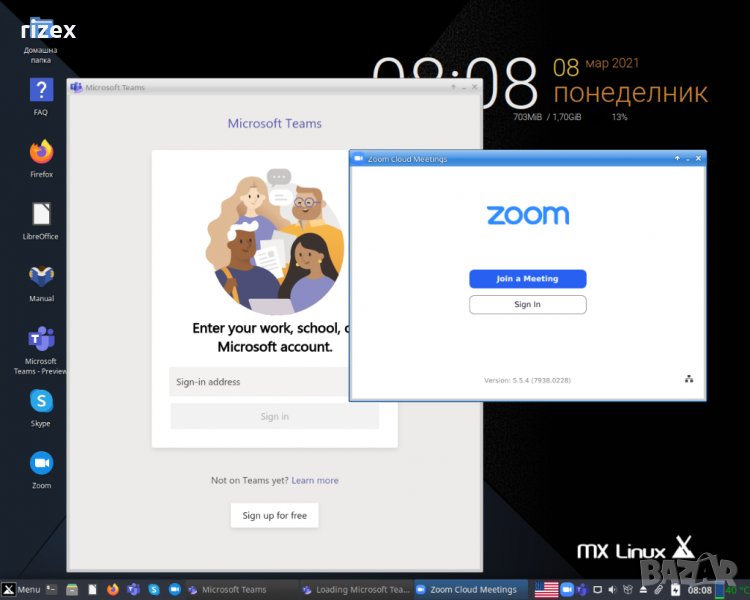Click the US flag keyboard layout indicator
750x600 pixels.
coord(546,590)
